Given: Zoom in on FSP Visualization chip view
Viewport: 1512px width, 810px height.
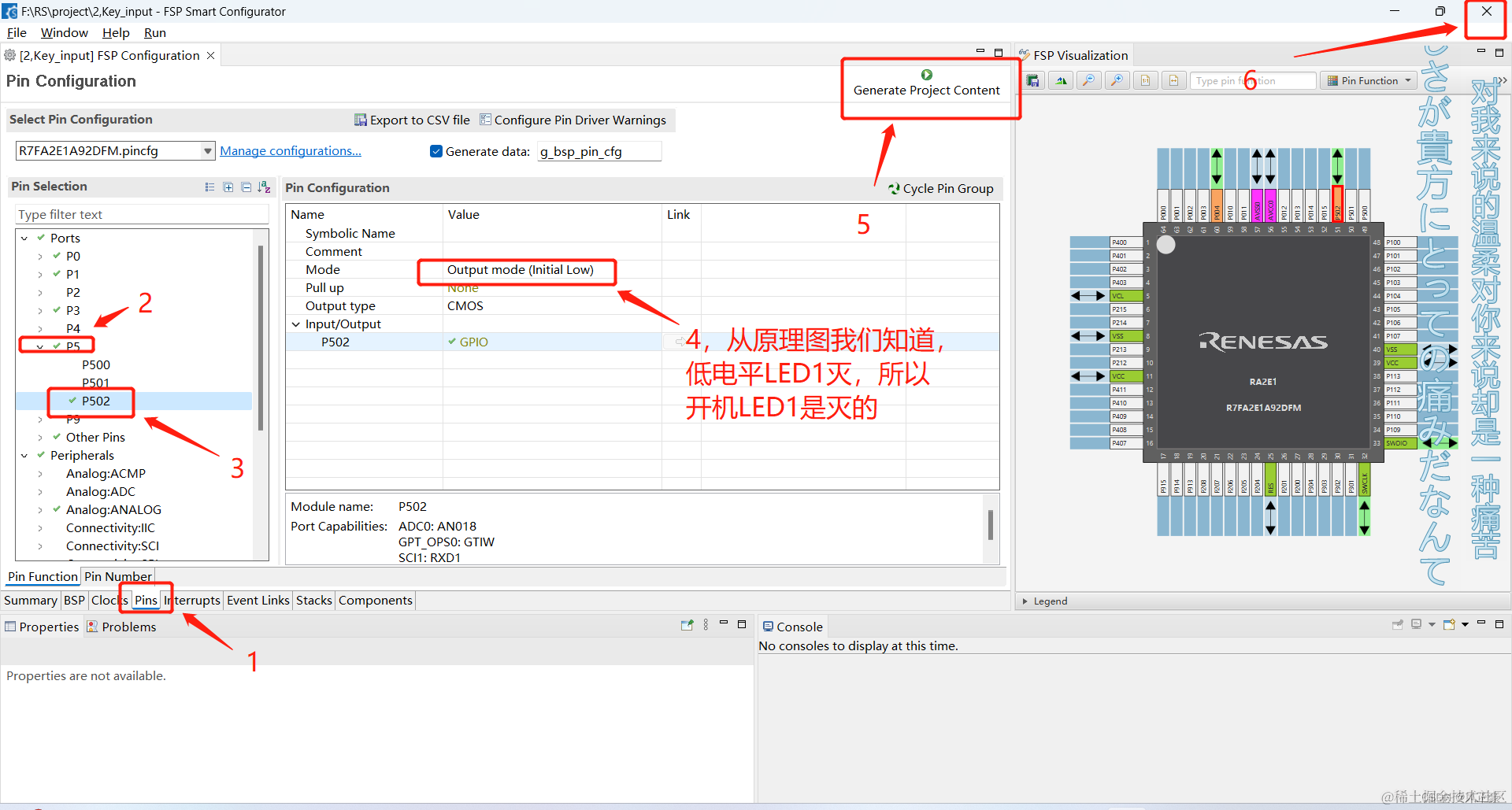Looking at the screenshot, I should 1117,80.
